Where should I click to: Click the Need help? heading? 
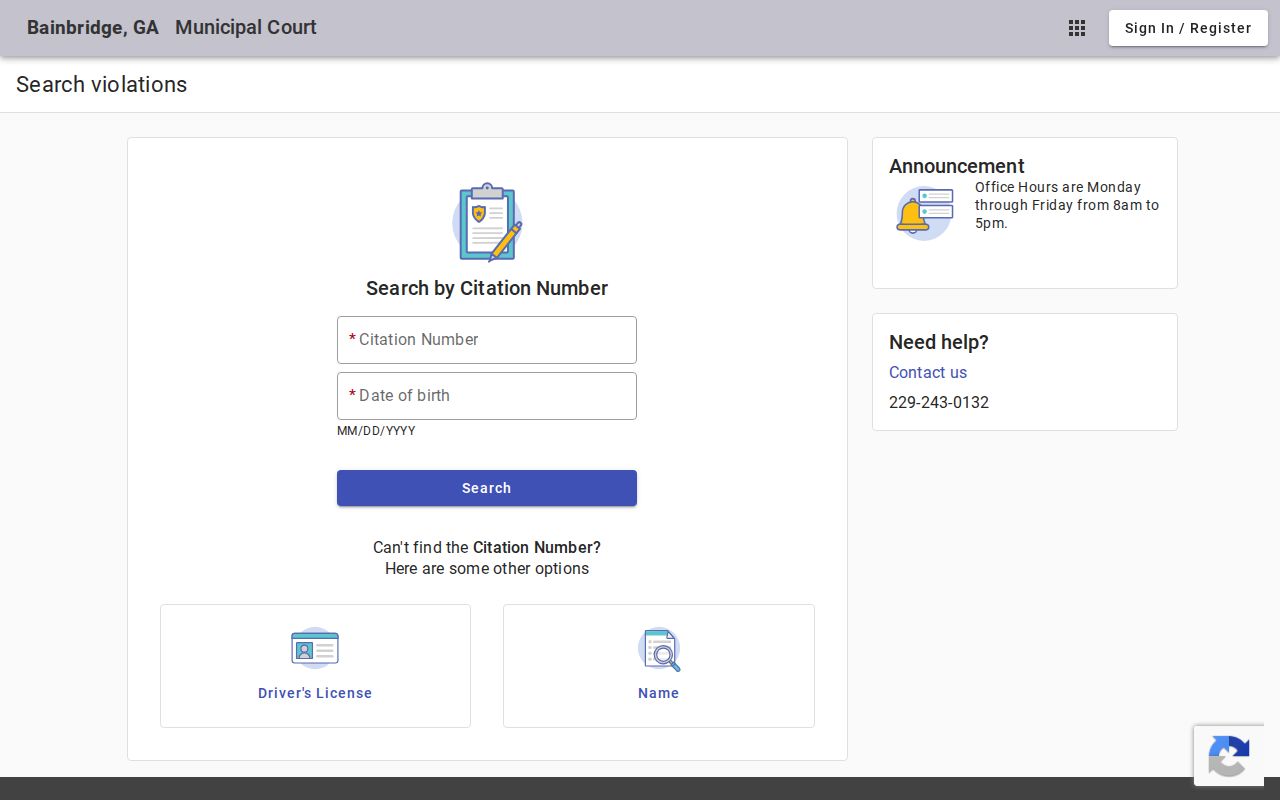(x=939, y=342)
